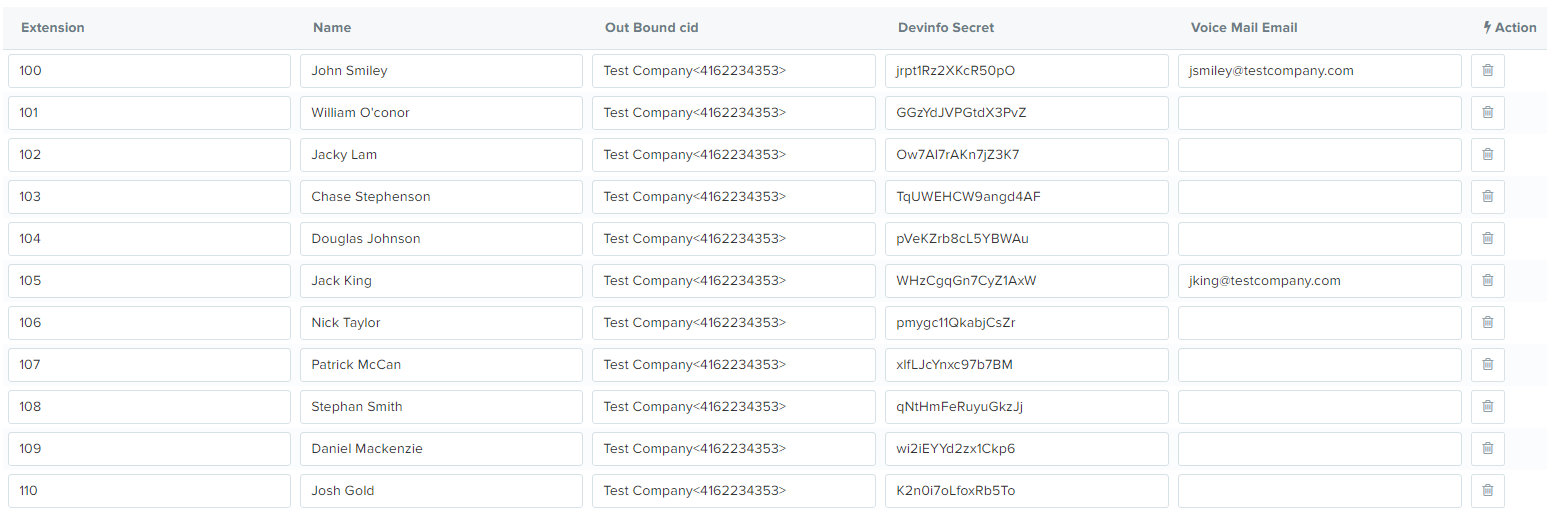Remove extension 110 with trash icon
Screen dimensions: 1547x532
click(x=1487, y=491)
